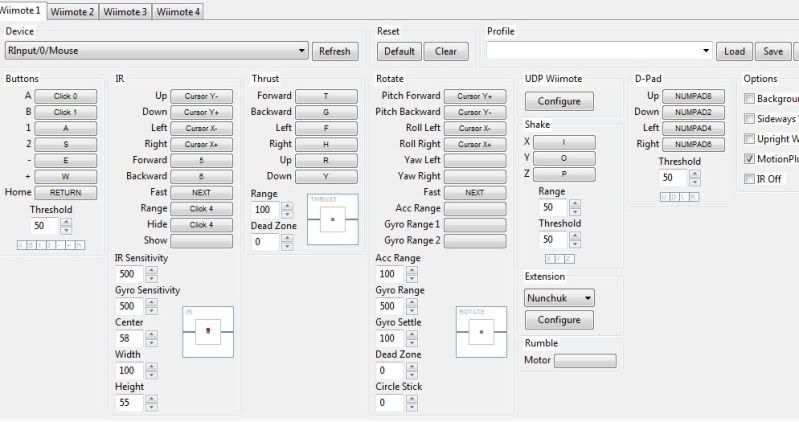
Task: Configure the Nunchuk extension
Action: click(559, 320)
